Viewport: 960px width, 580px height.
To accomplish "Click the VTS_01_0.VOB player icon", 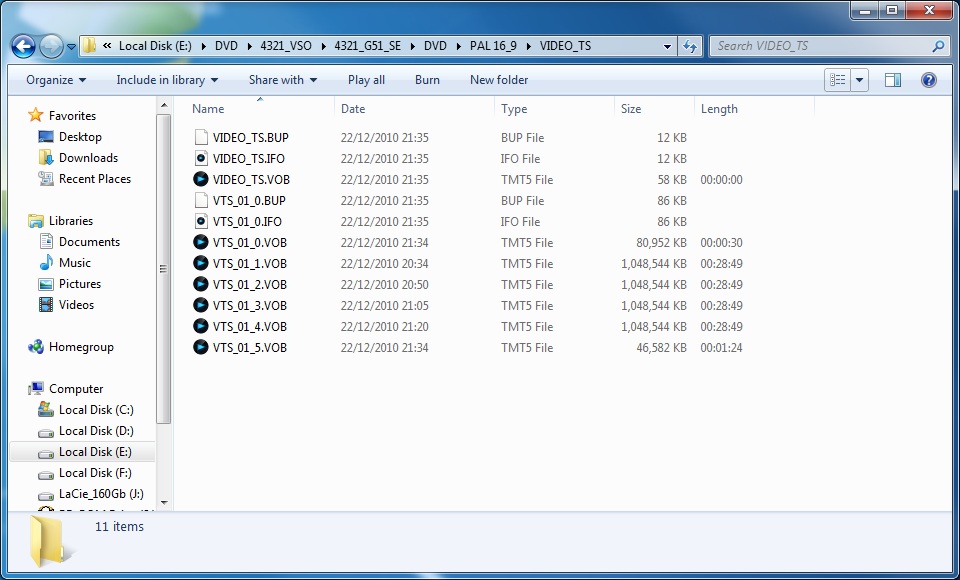I will [200, 242].
